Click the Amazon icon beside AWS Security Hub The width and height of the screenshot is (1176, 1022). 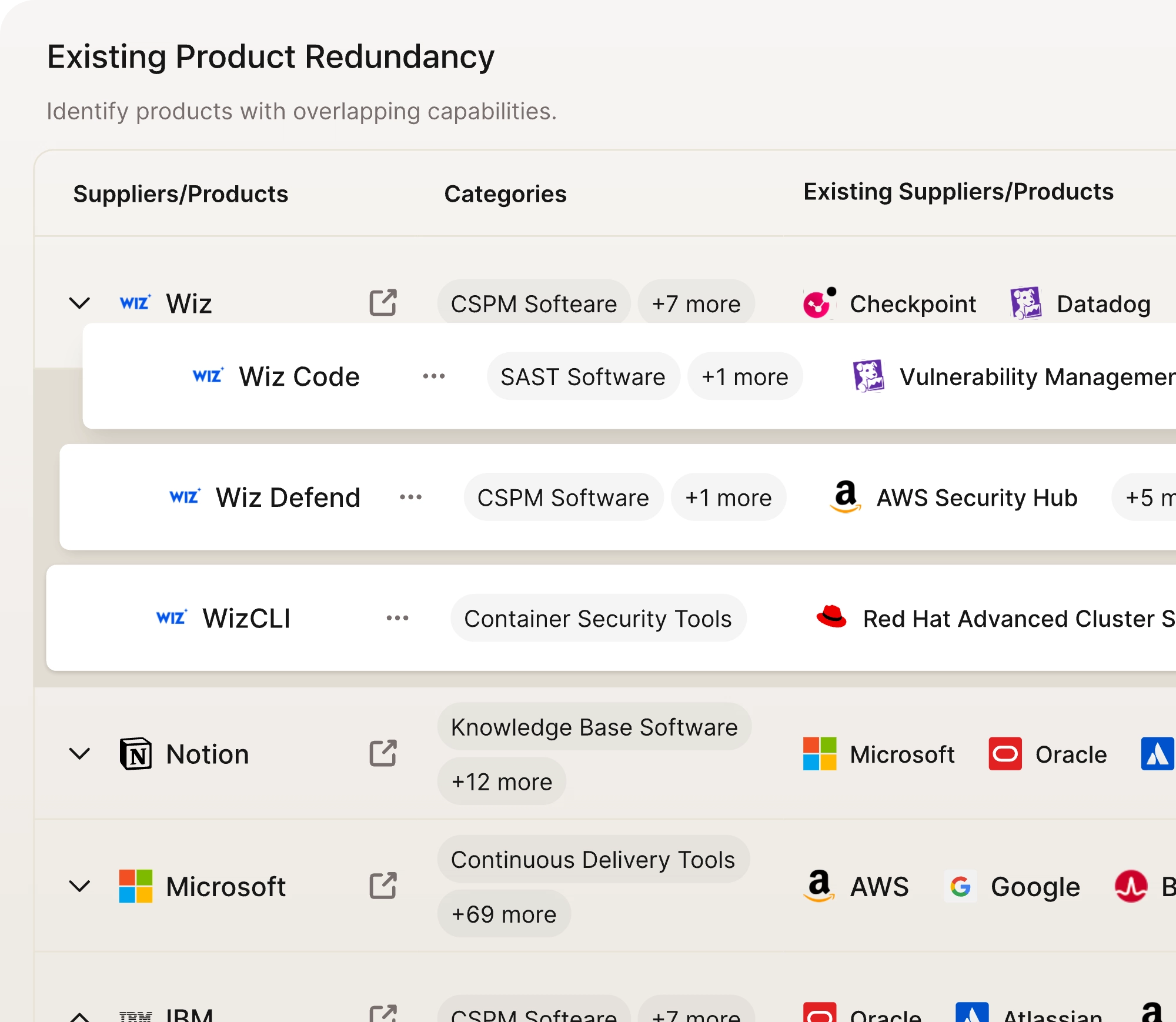click(x=845, y=497)
